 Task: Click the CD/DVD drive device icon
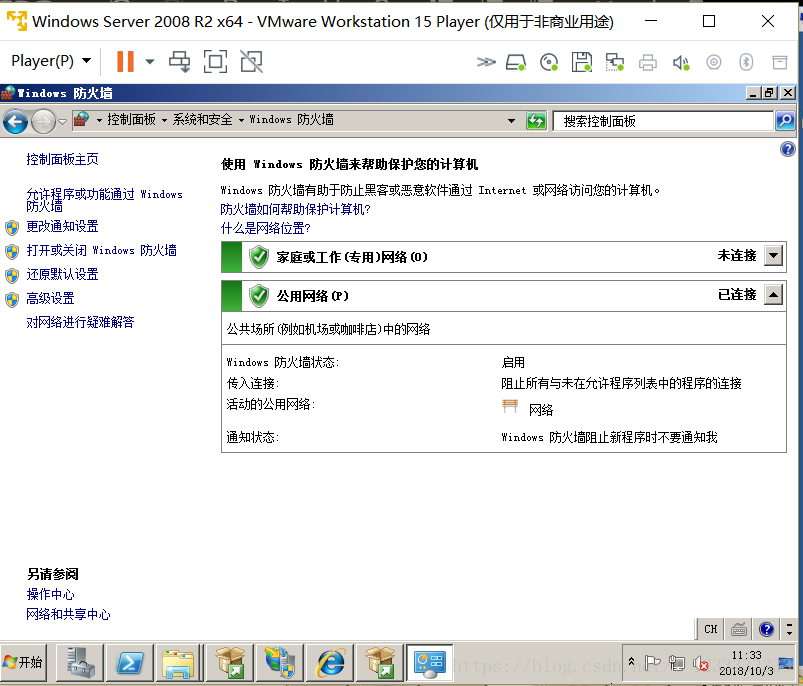(x=549, y=62)
